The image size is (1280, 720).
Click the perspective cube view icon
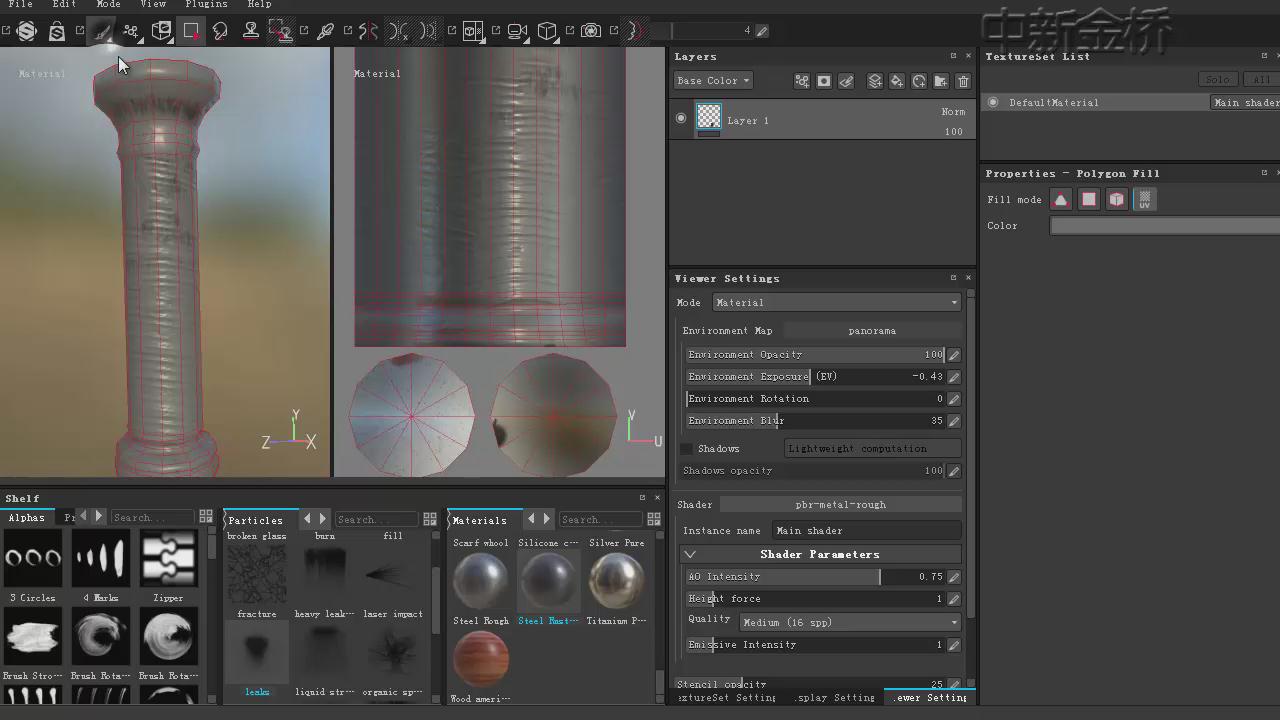(547, 31)
